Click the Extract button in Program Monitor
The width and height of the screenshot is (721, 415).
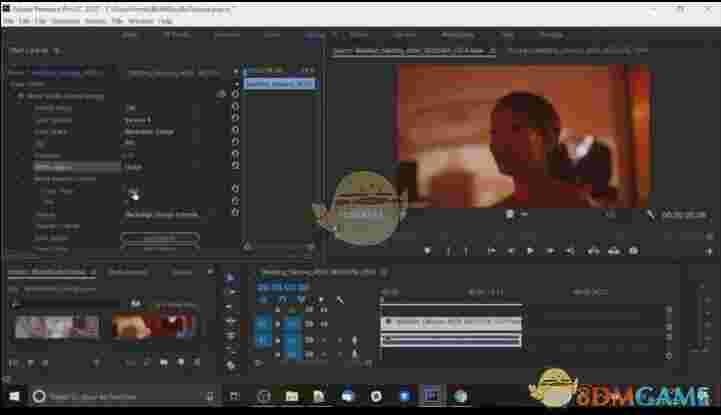pos(614,251)
